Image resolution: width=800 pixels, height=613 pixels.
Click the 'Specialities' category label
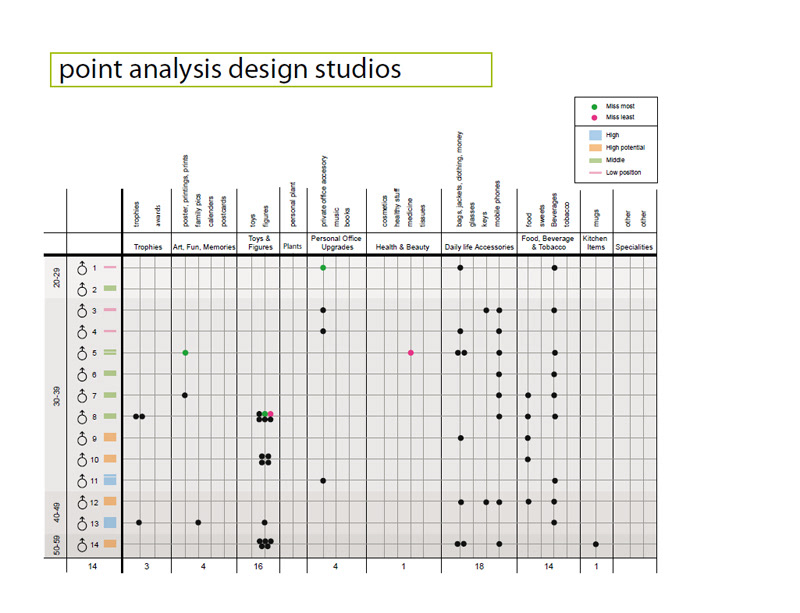point(634,247)
